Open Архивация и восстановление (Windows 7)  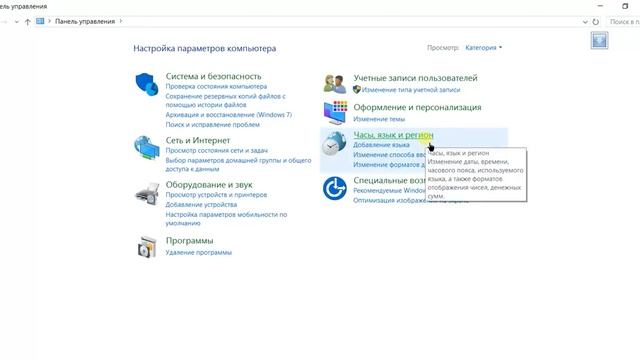coord(229,115)
